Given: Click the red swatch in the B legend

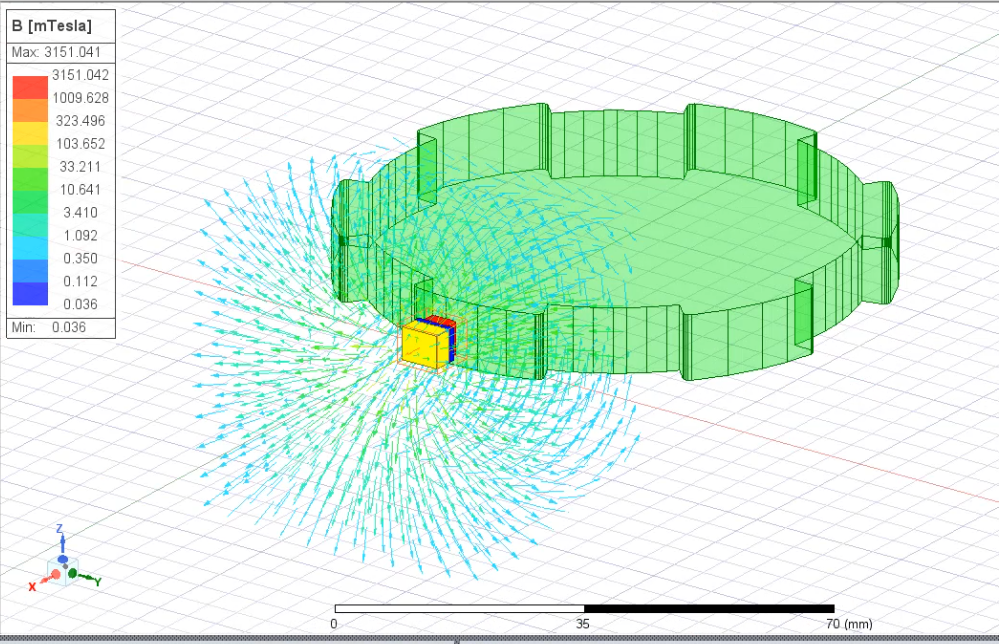Looking at the screenshot, I should coord(30,87).
